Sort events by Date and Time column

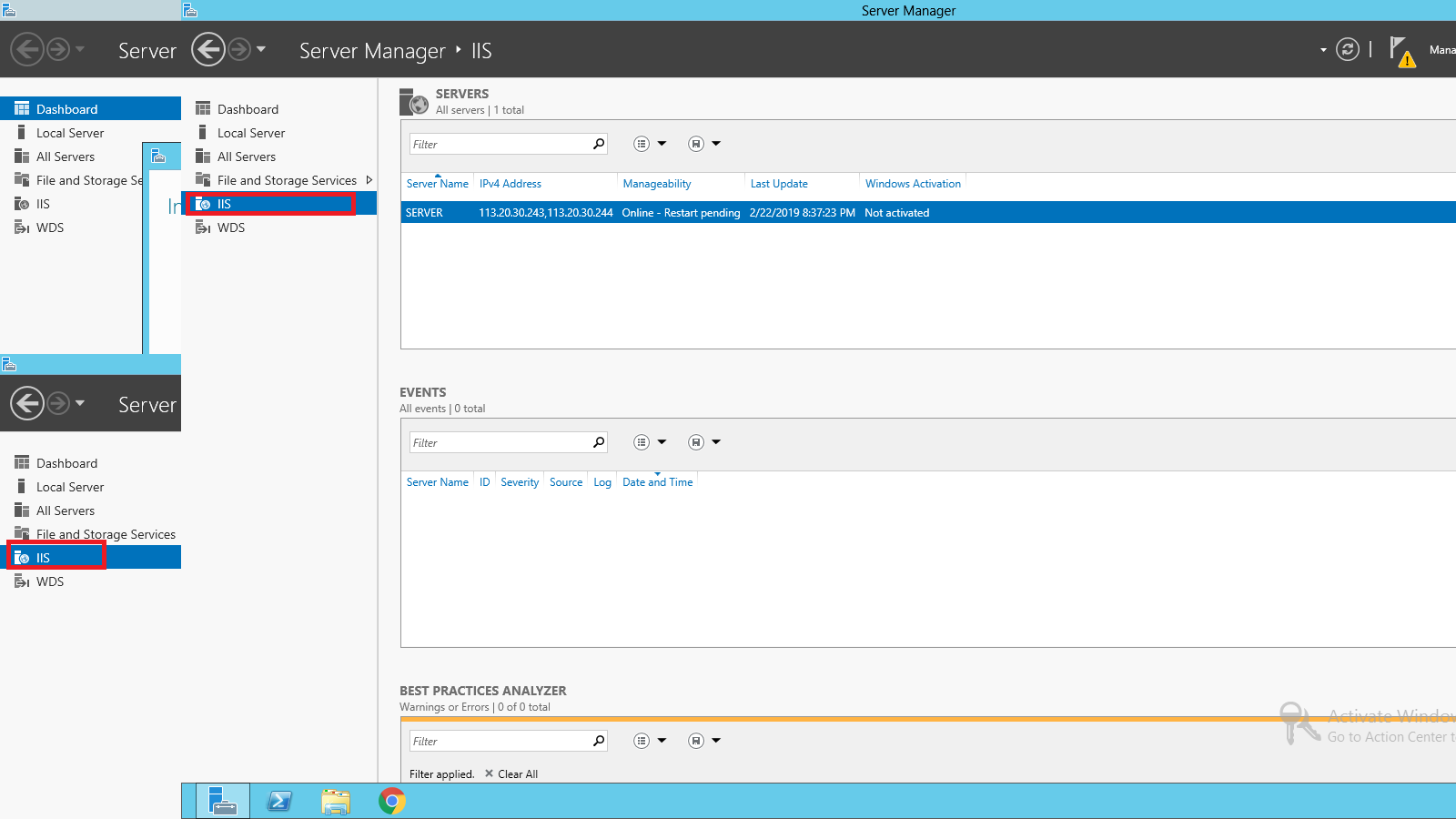657,482
